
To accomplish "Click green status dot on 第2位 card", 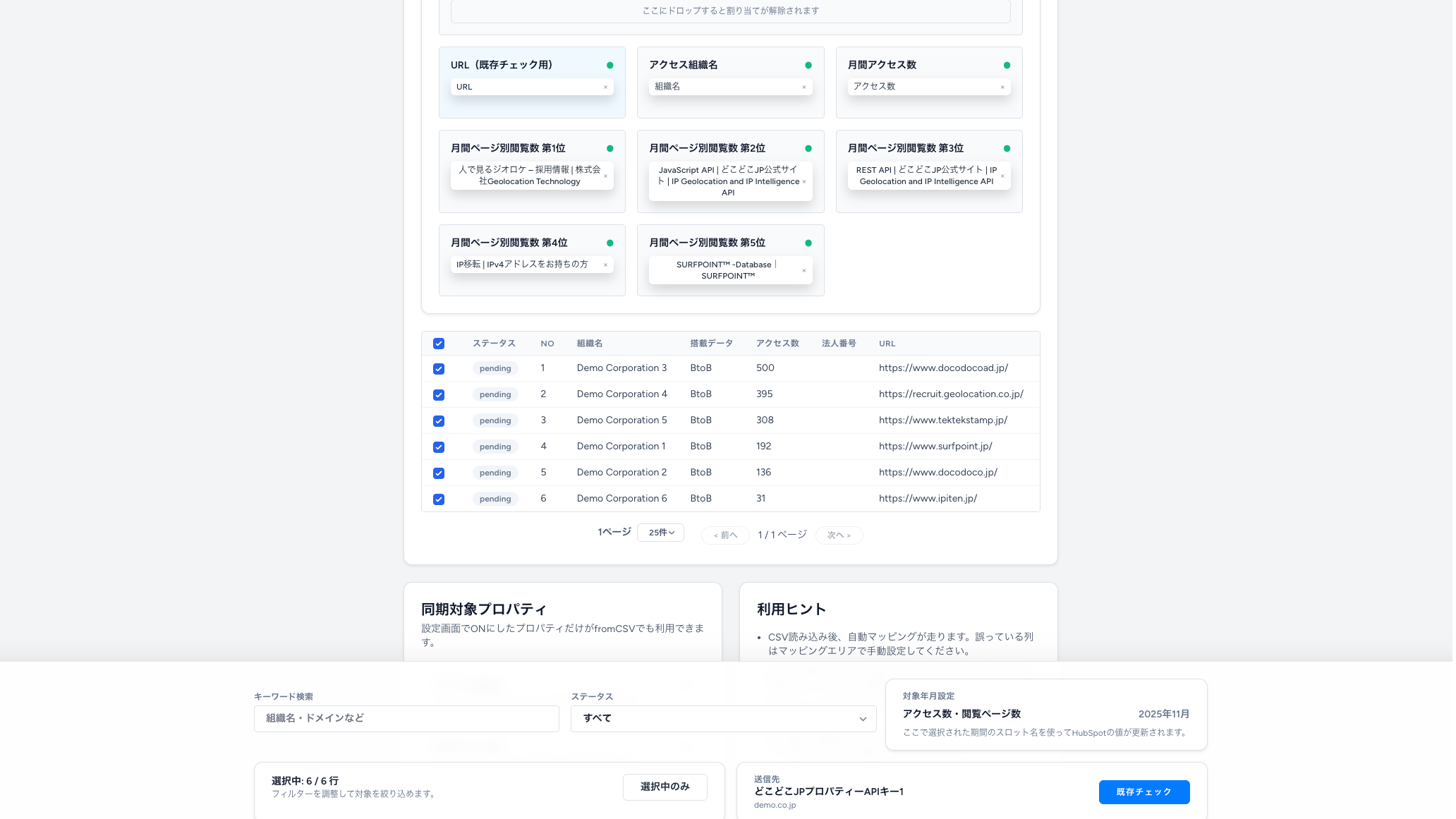I will click(x=808, y=149).
